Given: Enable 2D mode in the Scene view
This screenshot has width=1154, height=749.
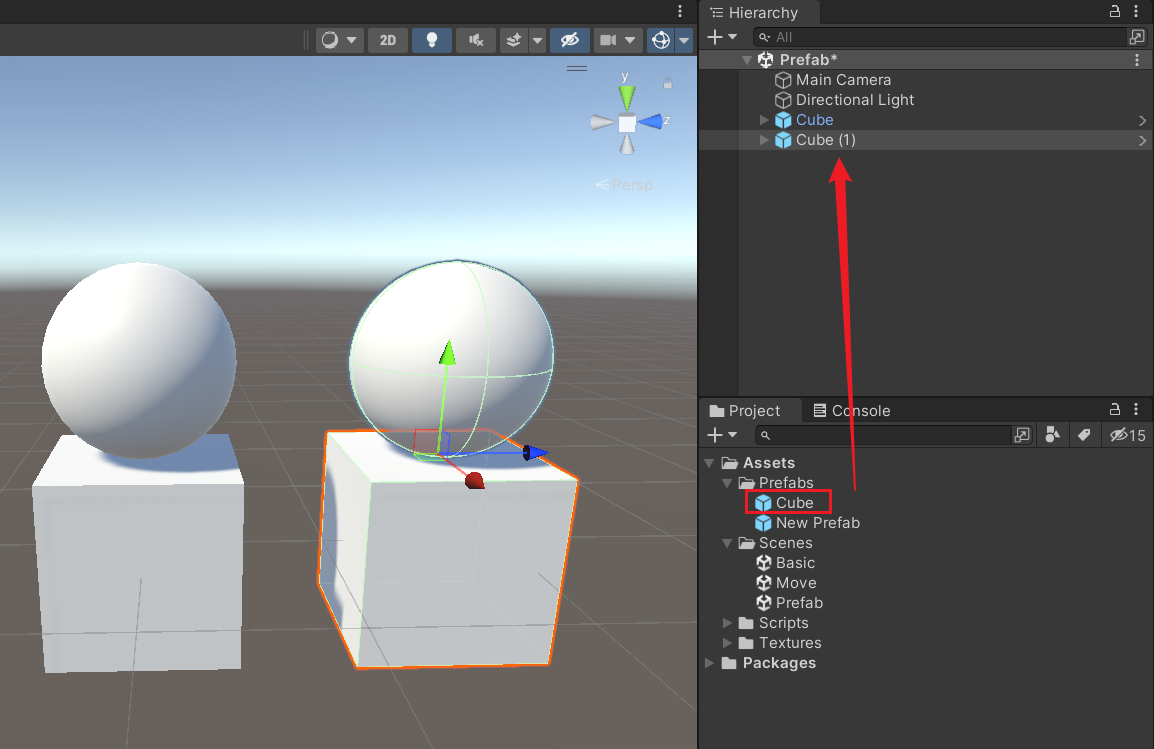Looking at the screenshot, I should [387, 40].
